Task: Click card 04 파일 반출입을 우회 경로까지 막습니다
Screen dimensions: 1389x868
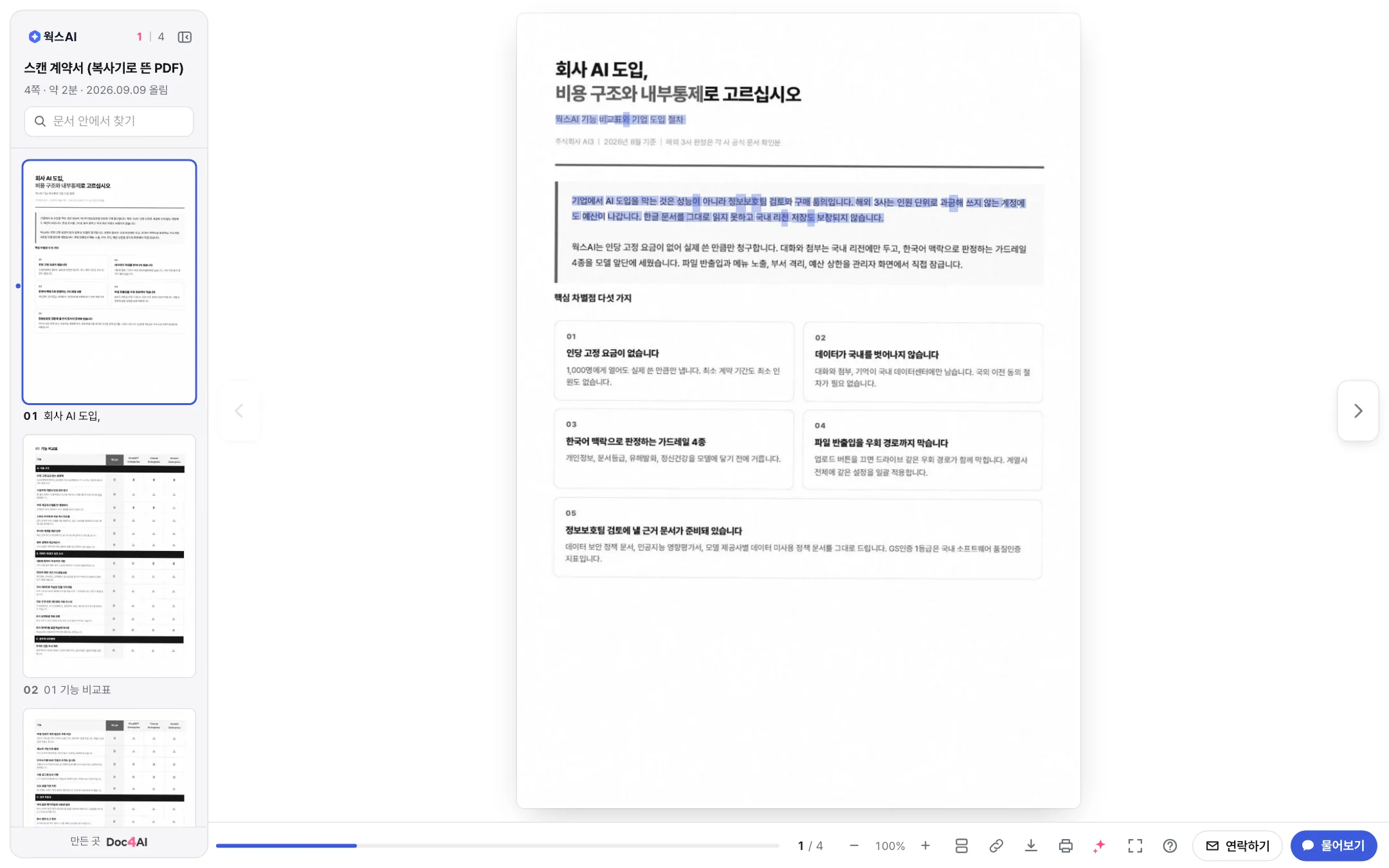Action: 923,451
